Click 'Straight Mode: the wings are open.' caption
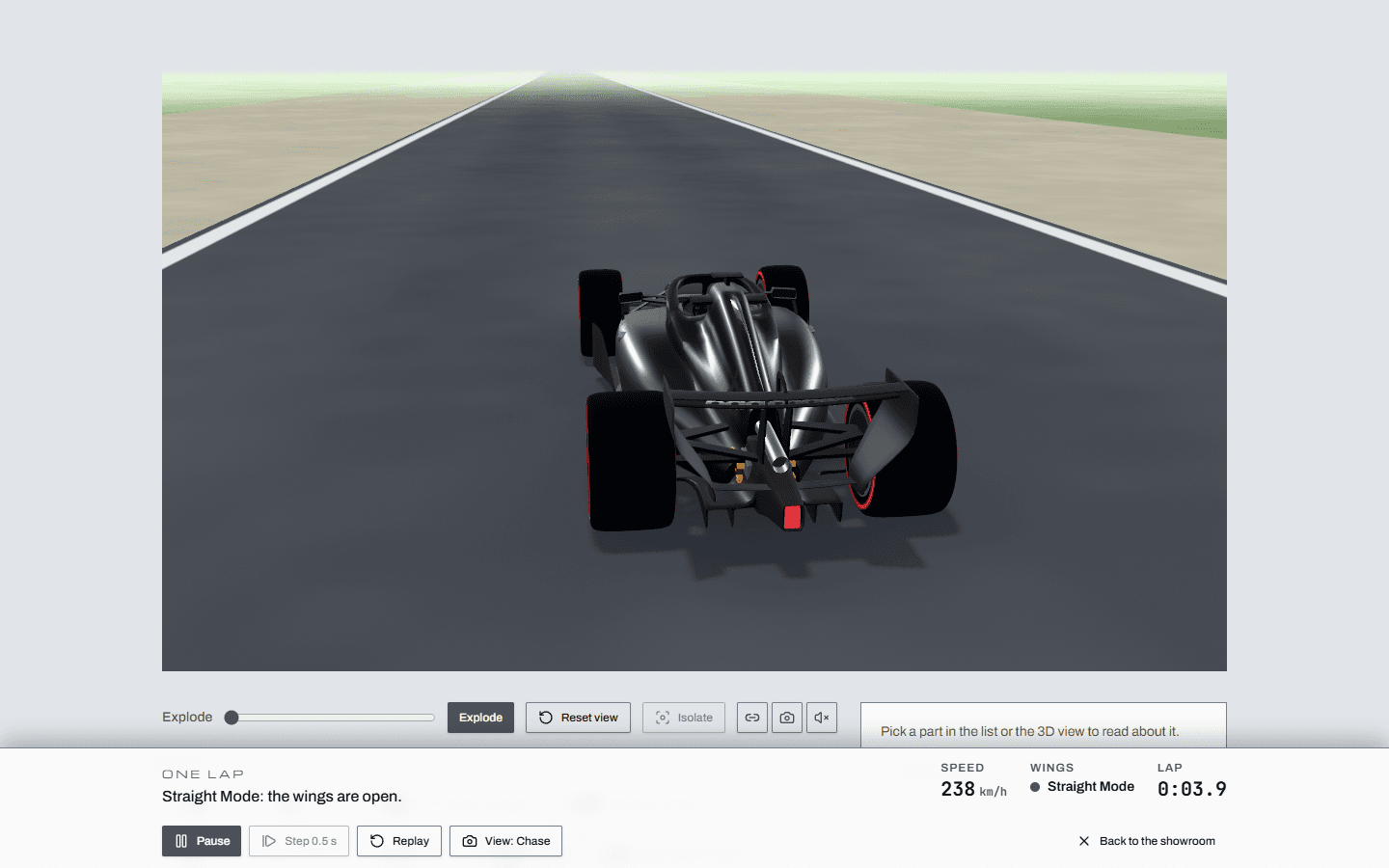 coord(282,797)
